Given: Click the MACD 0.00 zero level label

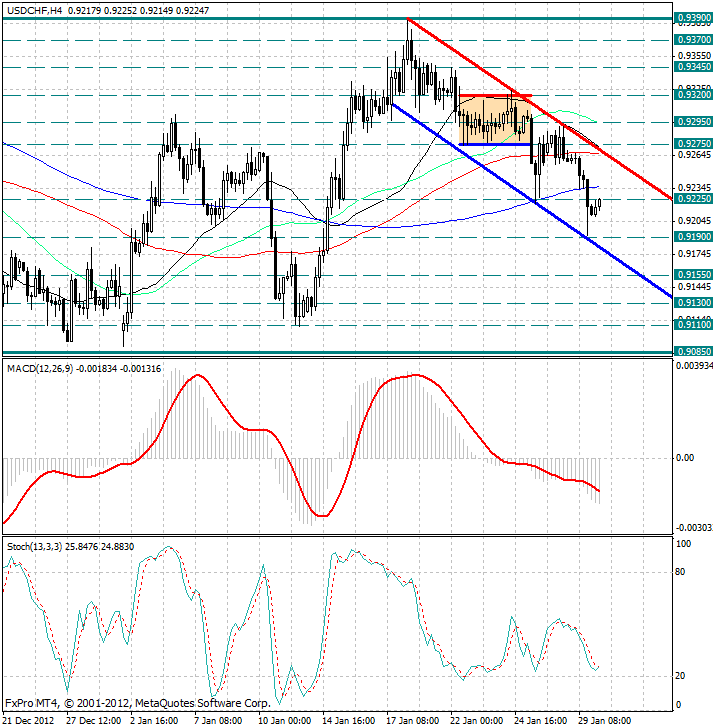Looking at the screenshot, I should (685, 458).
